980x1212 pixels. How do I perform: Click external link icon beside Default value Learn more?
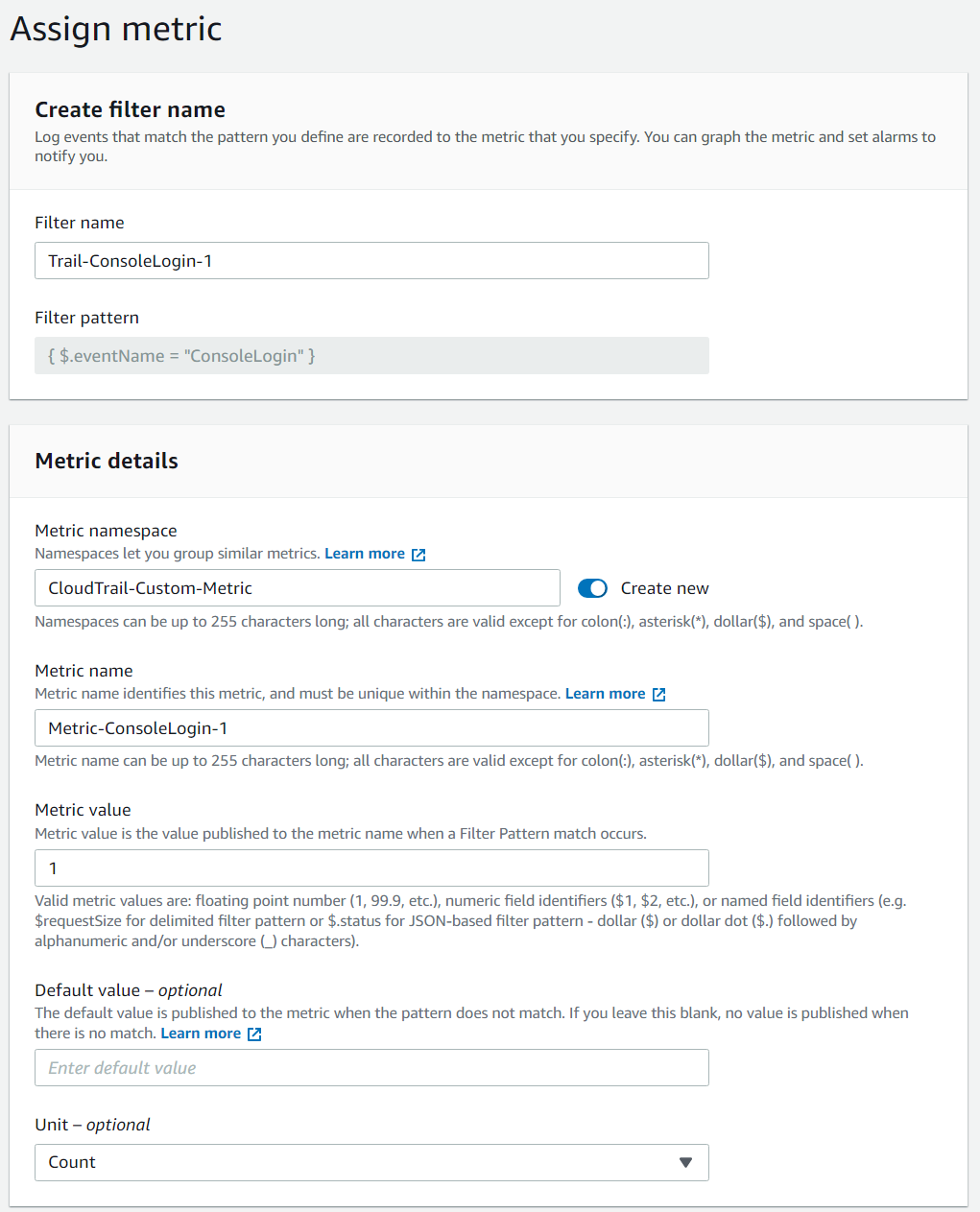(x=254, y=1034)
